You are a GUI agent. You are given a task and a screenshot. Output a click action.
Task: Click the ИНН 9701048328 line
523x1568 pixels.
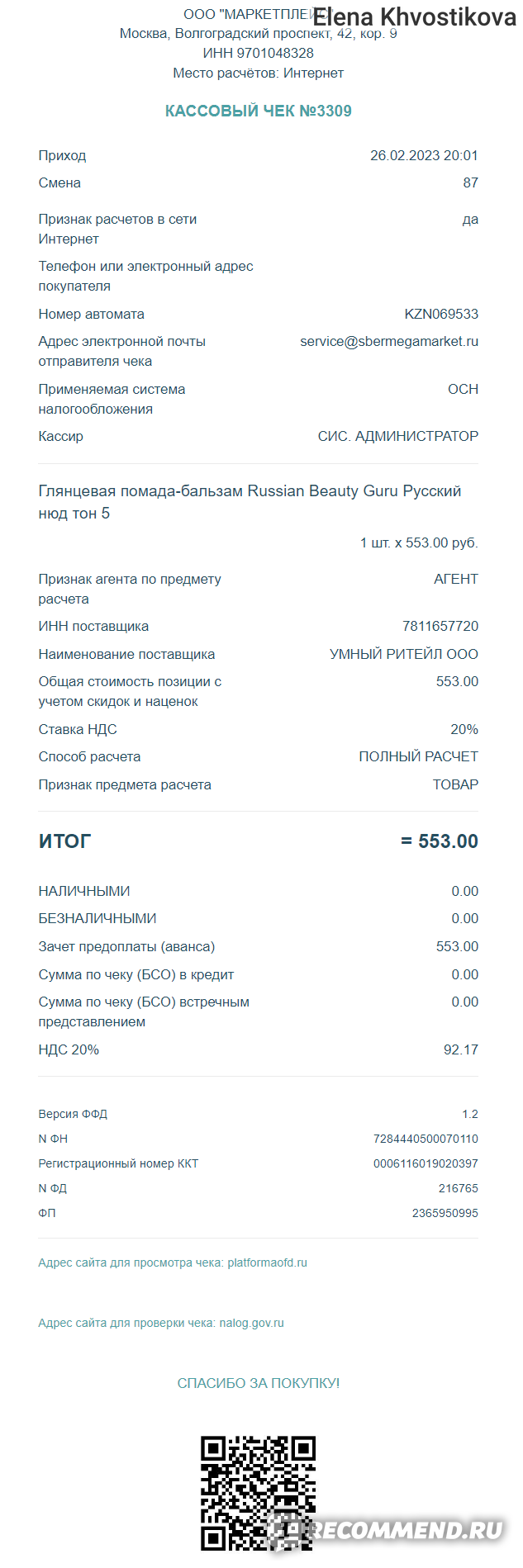pos(259,53)
